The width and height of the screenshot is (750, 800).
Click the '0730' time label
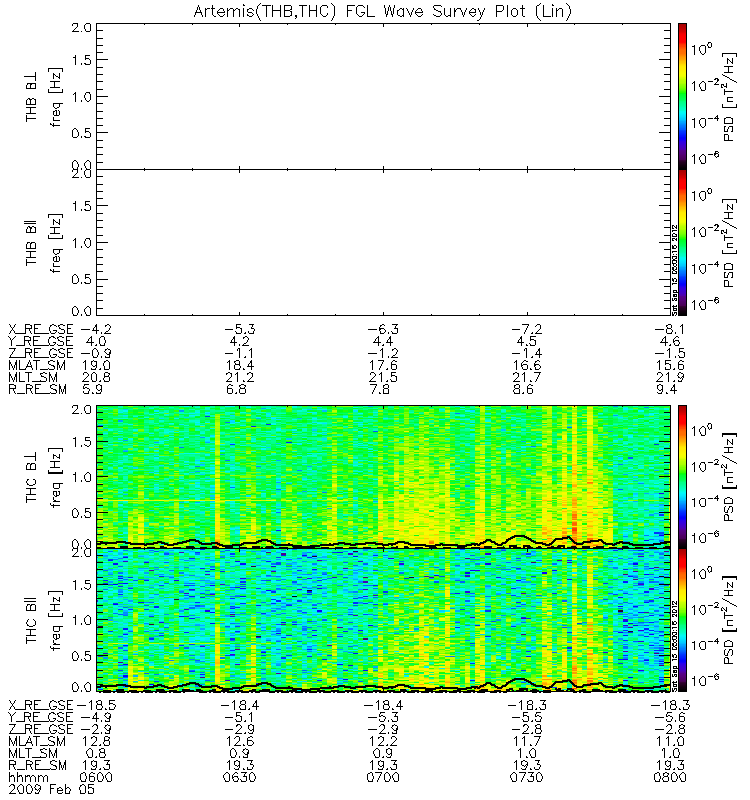527,778
